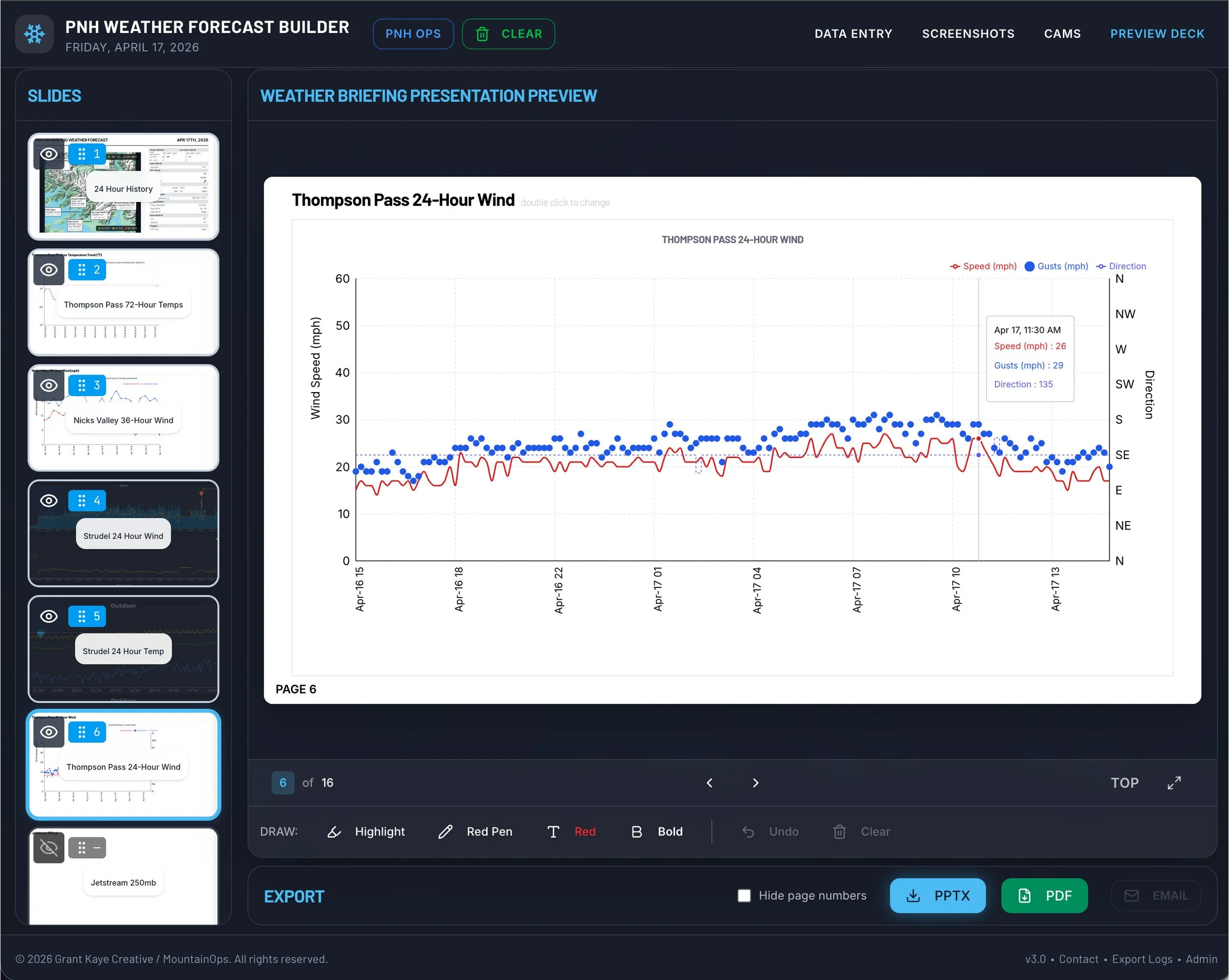
Task: Switch to PREVIEW DECK tab
Action: click(x=1157, y=34)
